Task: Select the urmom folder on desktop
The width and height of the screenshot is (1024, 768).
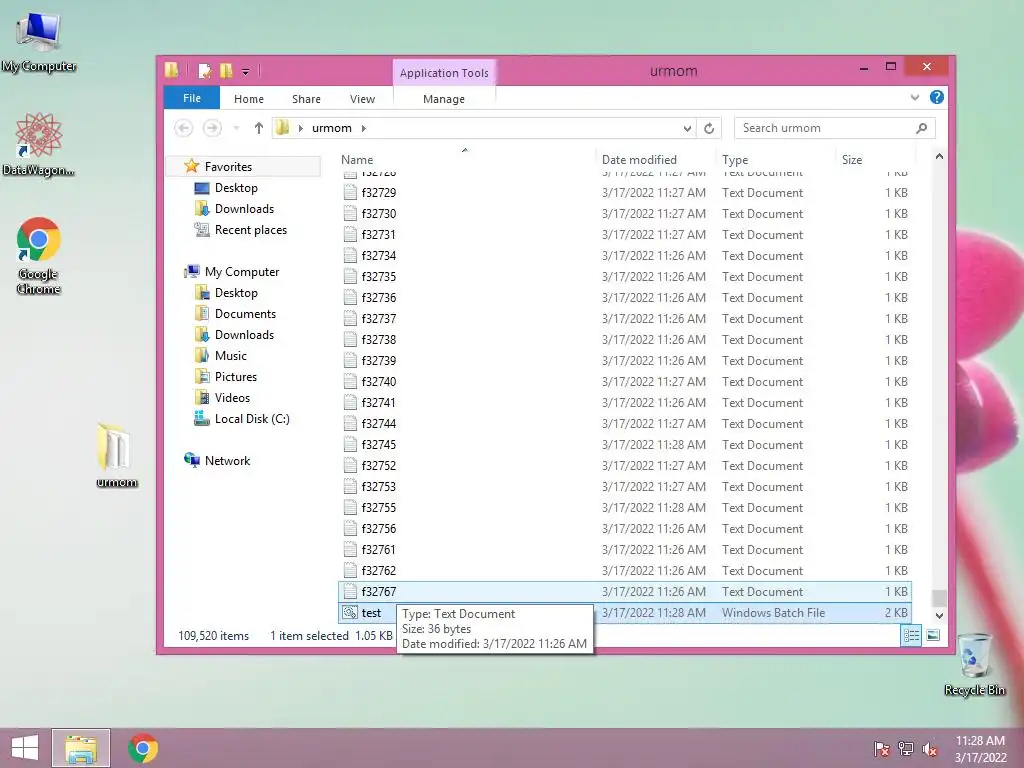Action: [x=116, y=456]
